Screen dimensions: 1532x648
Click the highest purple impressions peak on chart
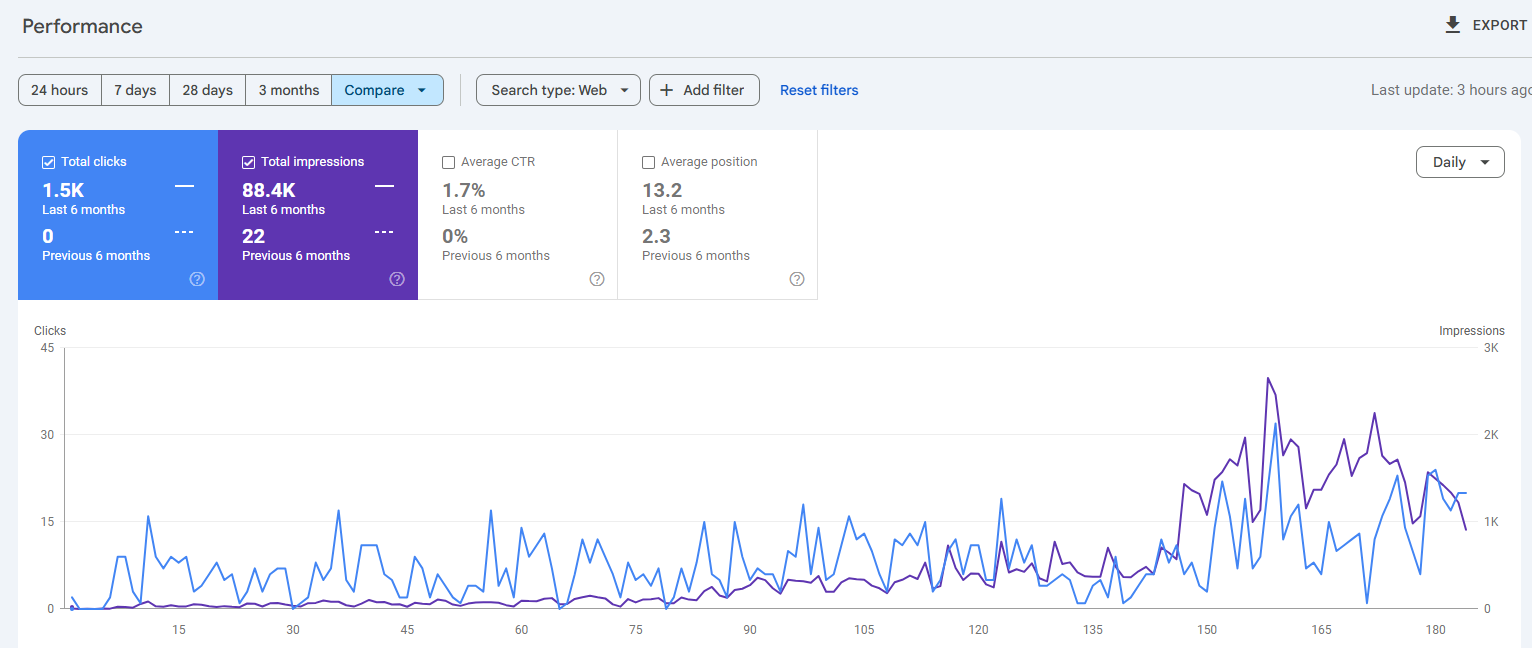[x=1268, y=378]
